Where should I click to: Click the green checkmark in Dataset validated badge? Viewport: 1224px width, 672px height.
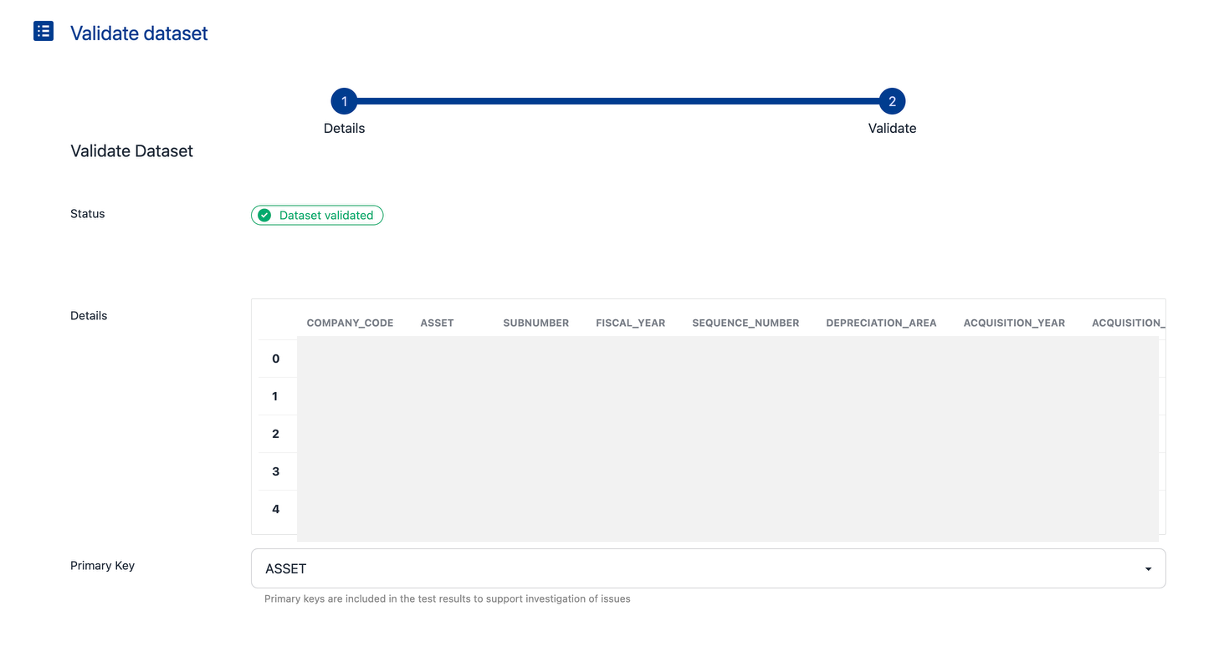click(x=265, y=215)
